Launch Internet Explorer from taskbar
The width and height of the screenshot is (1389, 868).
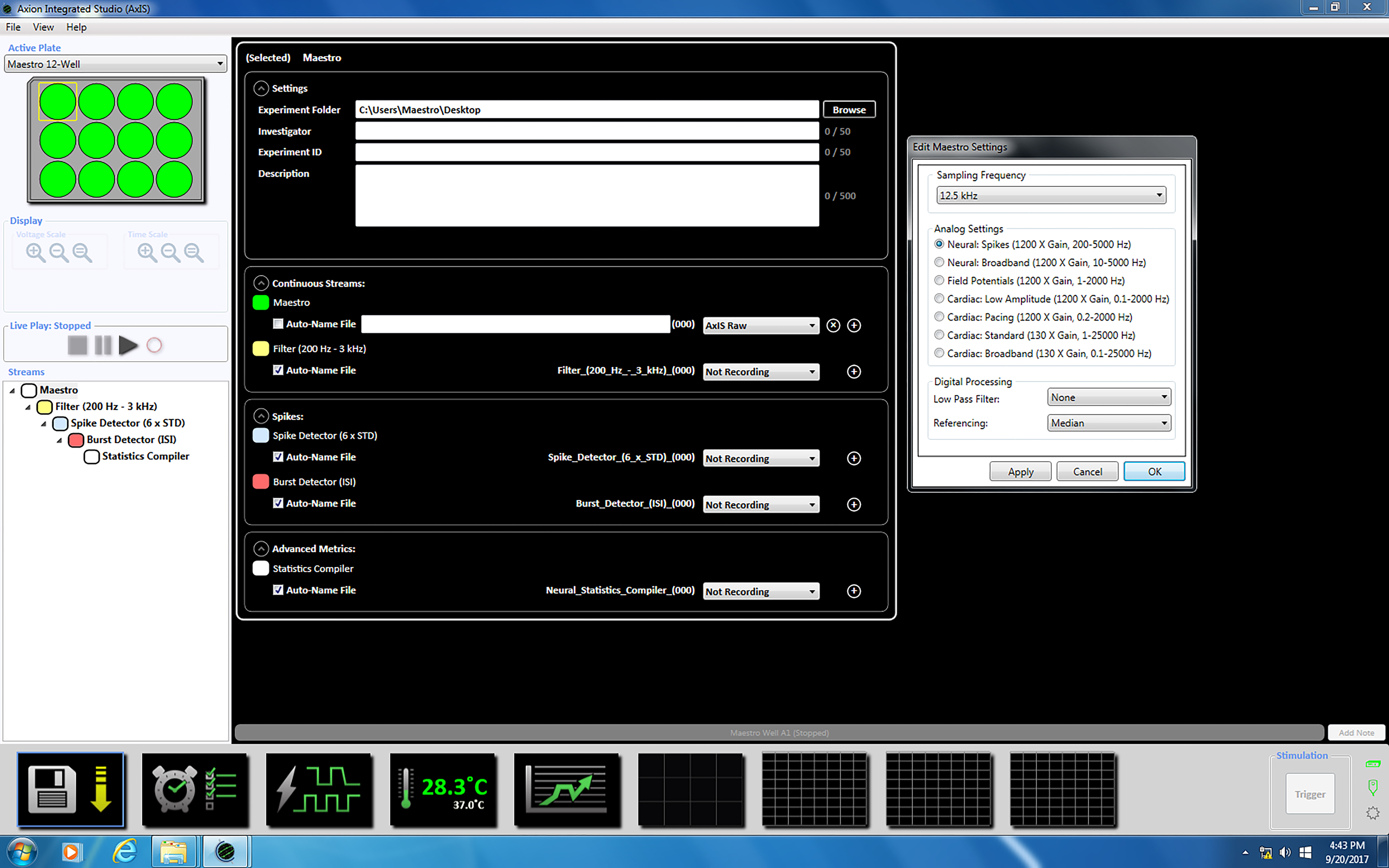[125, 852]
